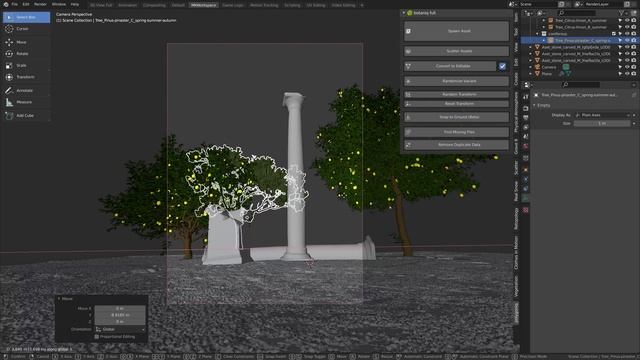The height and width of the screenshot is (360, 640).
Task: Toggle Plane visibility eye in outliner
Action: [x=627, y=74]
